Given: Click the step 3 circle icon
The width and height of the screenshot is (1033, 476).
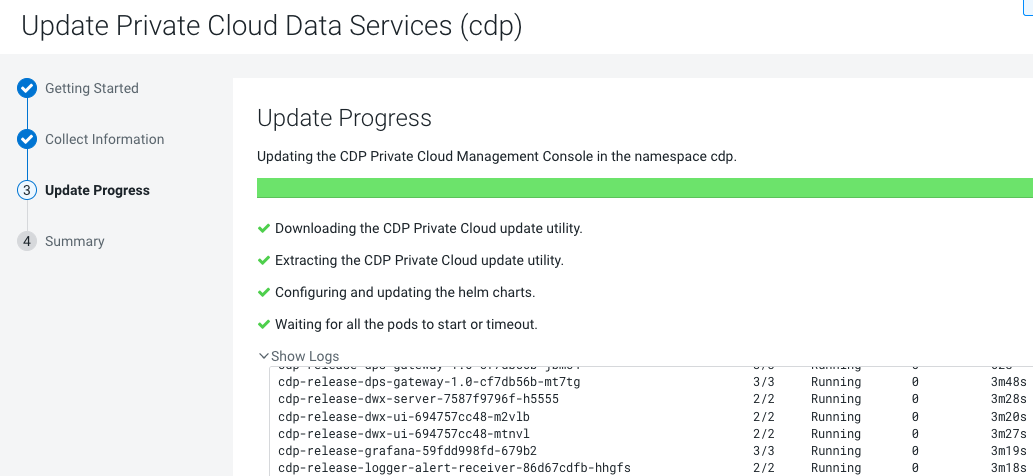Looking at the screenshot, I should pyautogui.click(x=27, y=191).
